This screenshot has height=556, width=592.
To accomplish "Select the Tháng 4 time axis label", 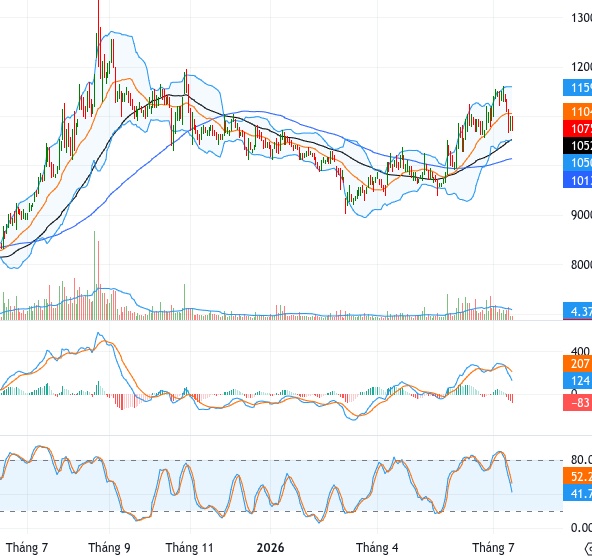I will pyautogui.click(x=377, y=547).
